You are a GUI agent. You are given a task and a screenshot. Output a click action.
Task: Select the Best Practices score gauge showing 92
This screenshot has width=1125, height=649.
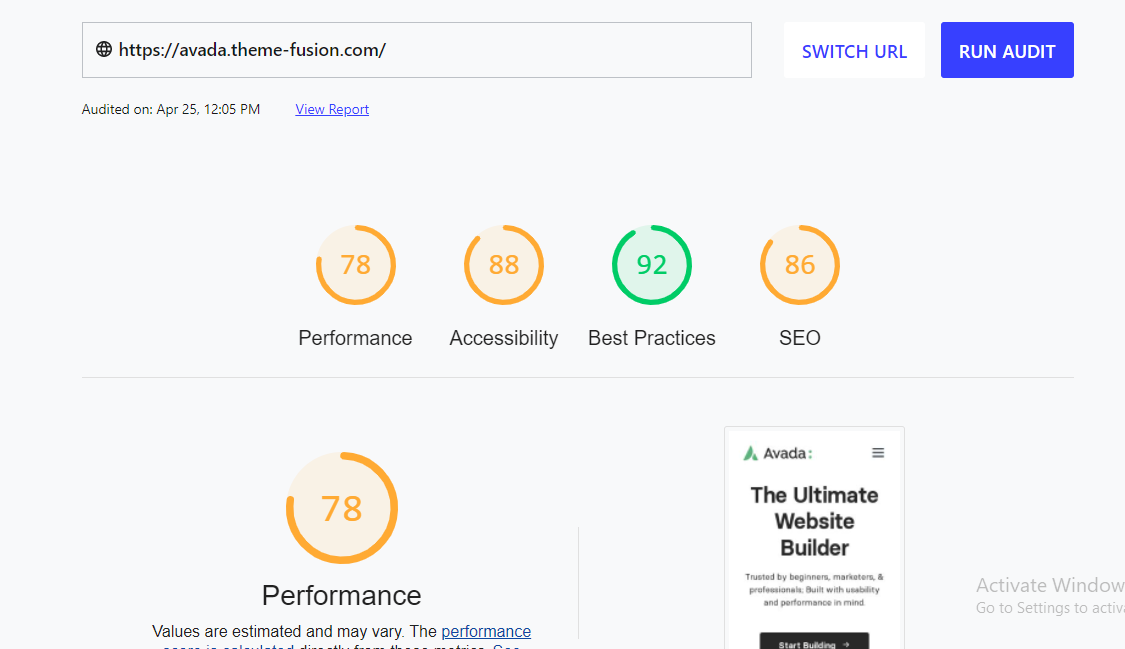pos(651,265)
